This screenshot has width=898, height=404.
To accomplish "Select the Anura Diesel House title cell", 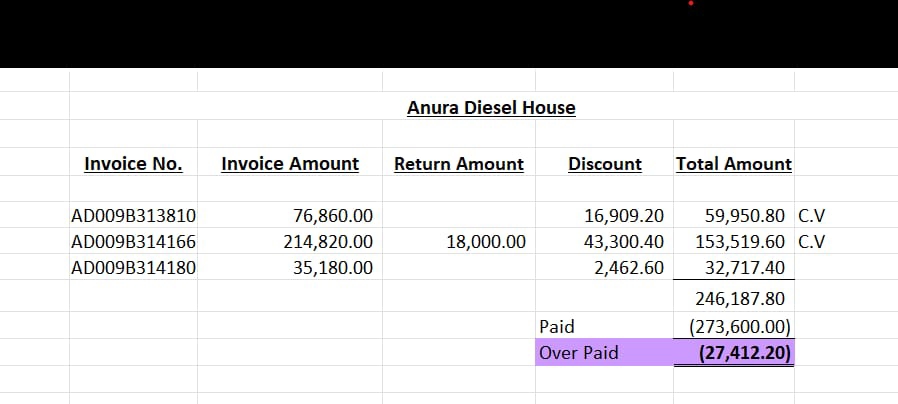I will coord(491,107).
